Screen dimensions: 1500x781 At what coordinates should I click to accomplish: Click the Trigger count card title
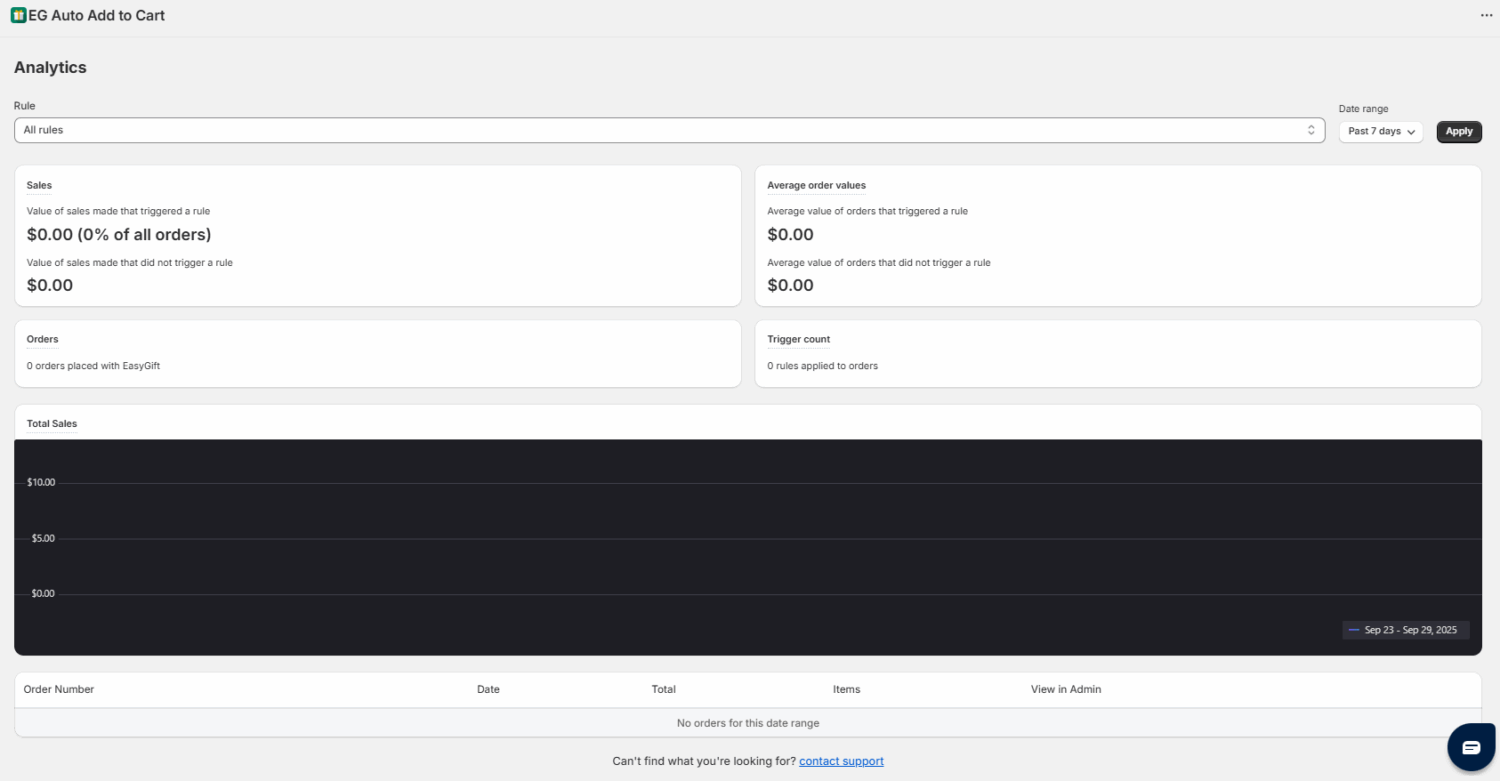point(798,339)
